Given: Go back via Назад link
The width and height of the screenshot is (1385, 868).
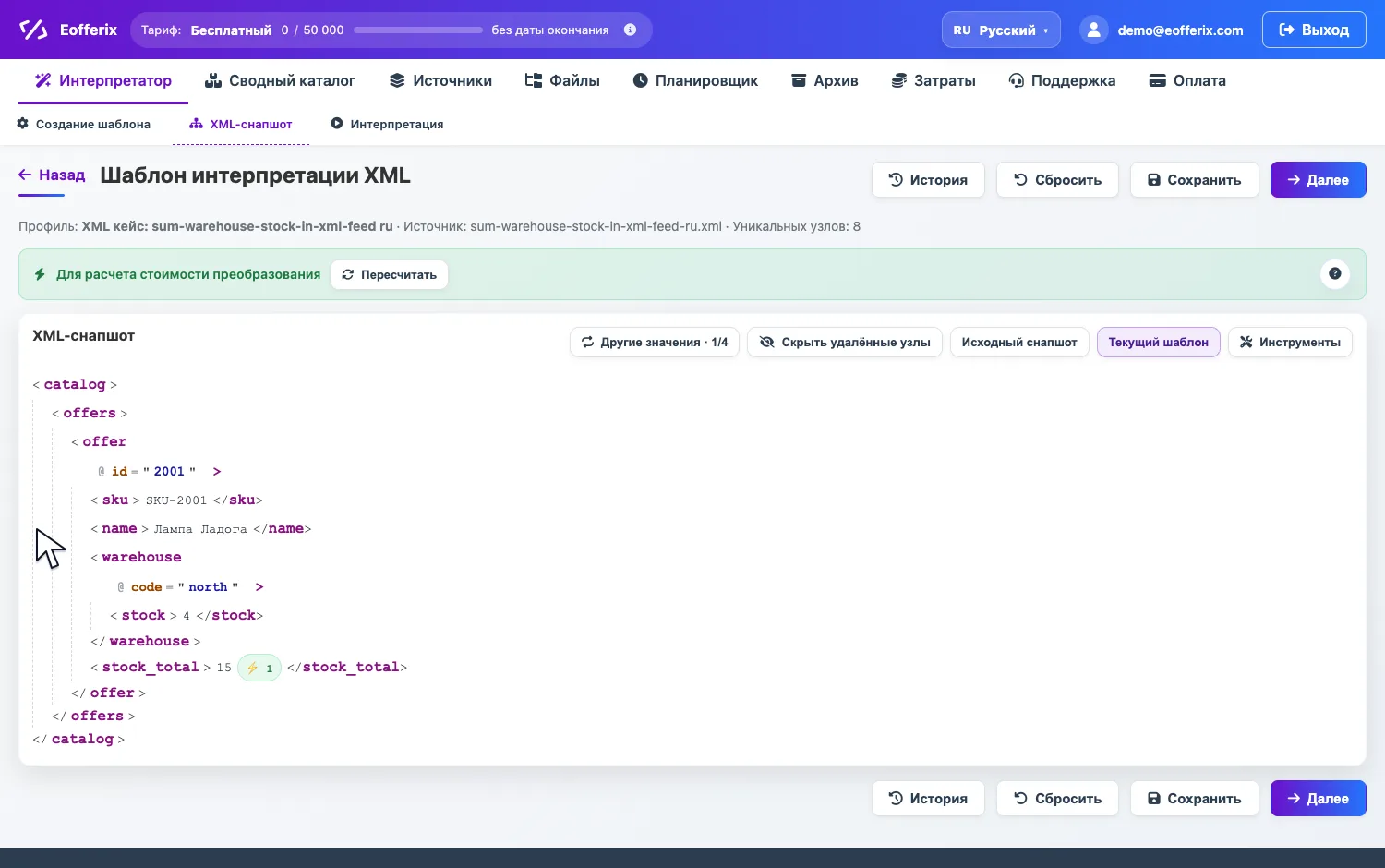Looking at the screenshot, I should [x=52, y=175].
